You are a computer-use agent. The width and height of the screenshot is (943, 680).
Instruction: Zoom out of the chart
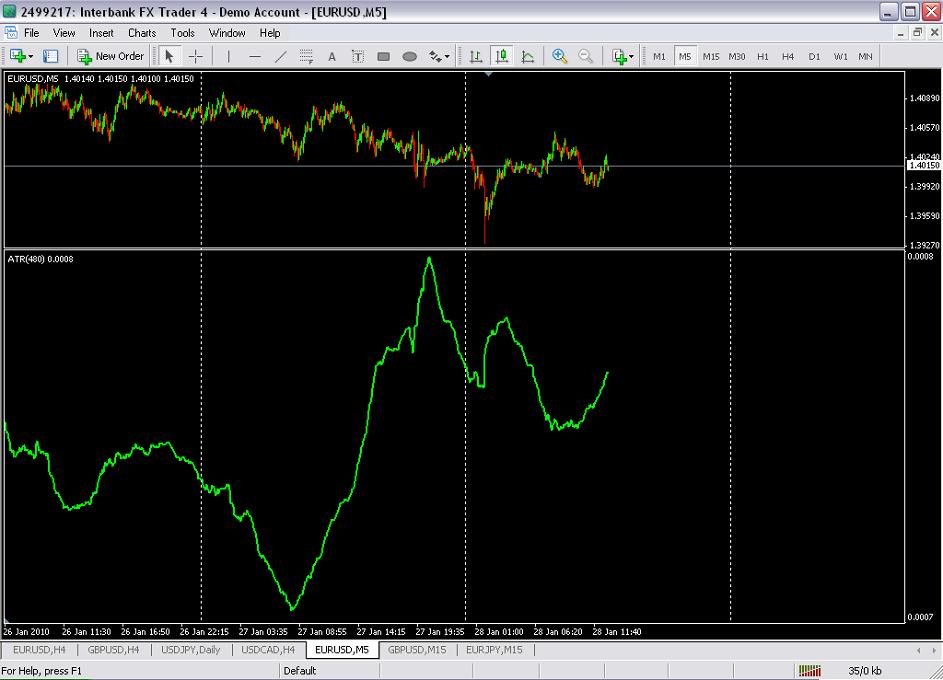pos(585,56)
